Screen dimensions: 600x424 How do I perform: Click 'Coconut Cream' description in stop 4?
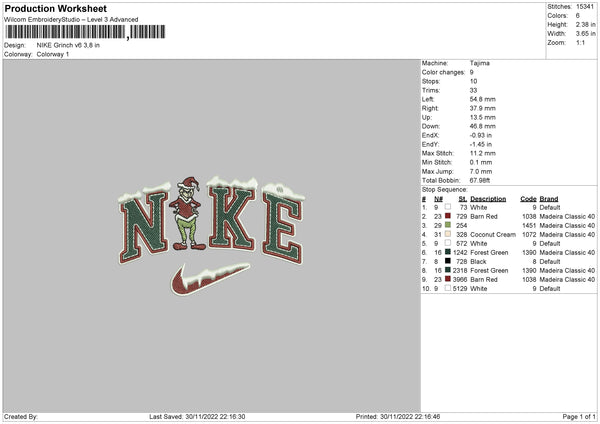click(x=493, y=234)
